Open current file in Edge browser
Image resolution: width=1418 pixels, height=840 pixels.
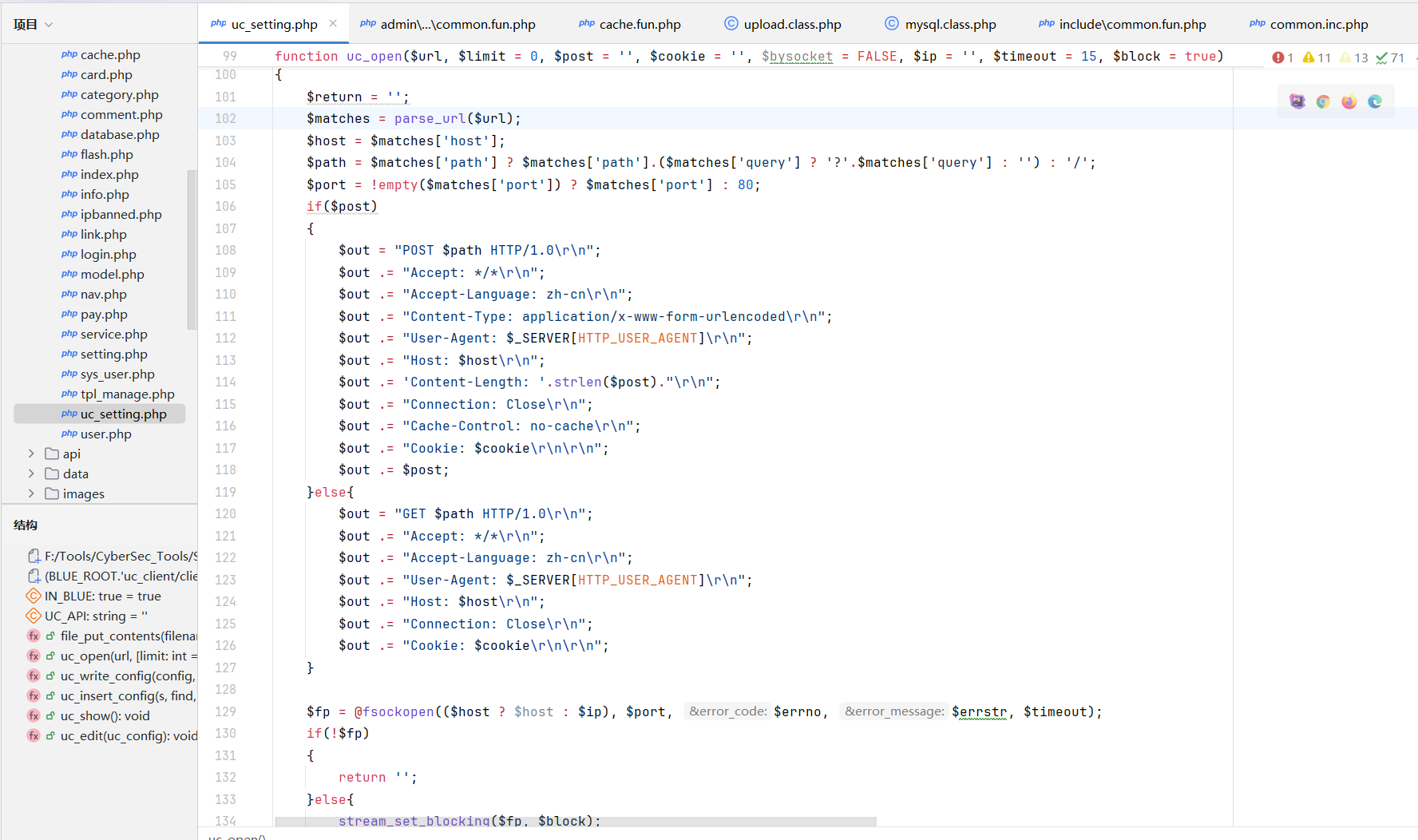coord(1375,101)
